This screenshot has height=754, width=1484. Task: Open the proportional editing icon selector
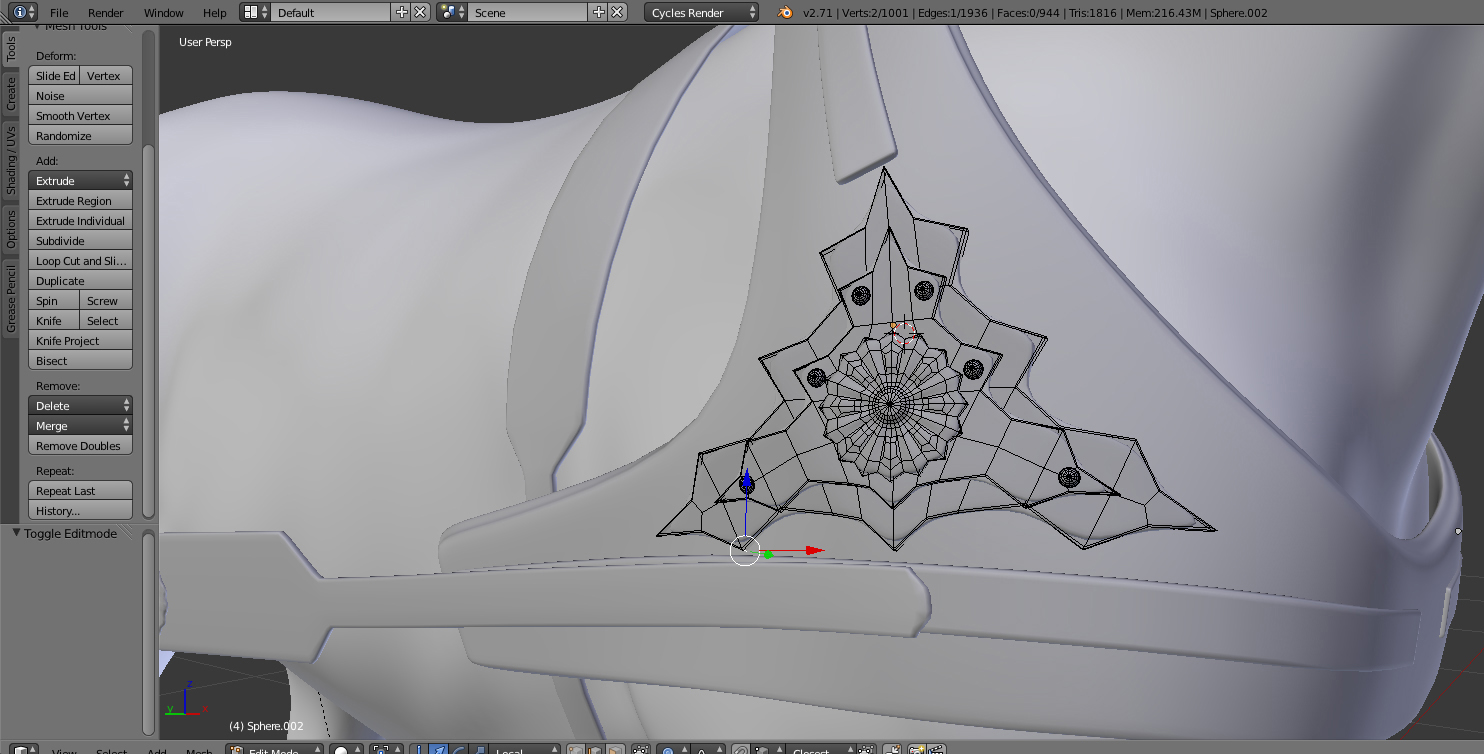pos(673,749)
